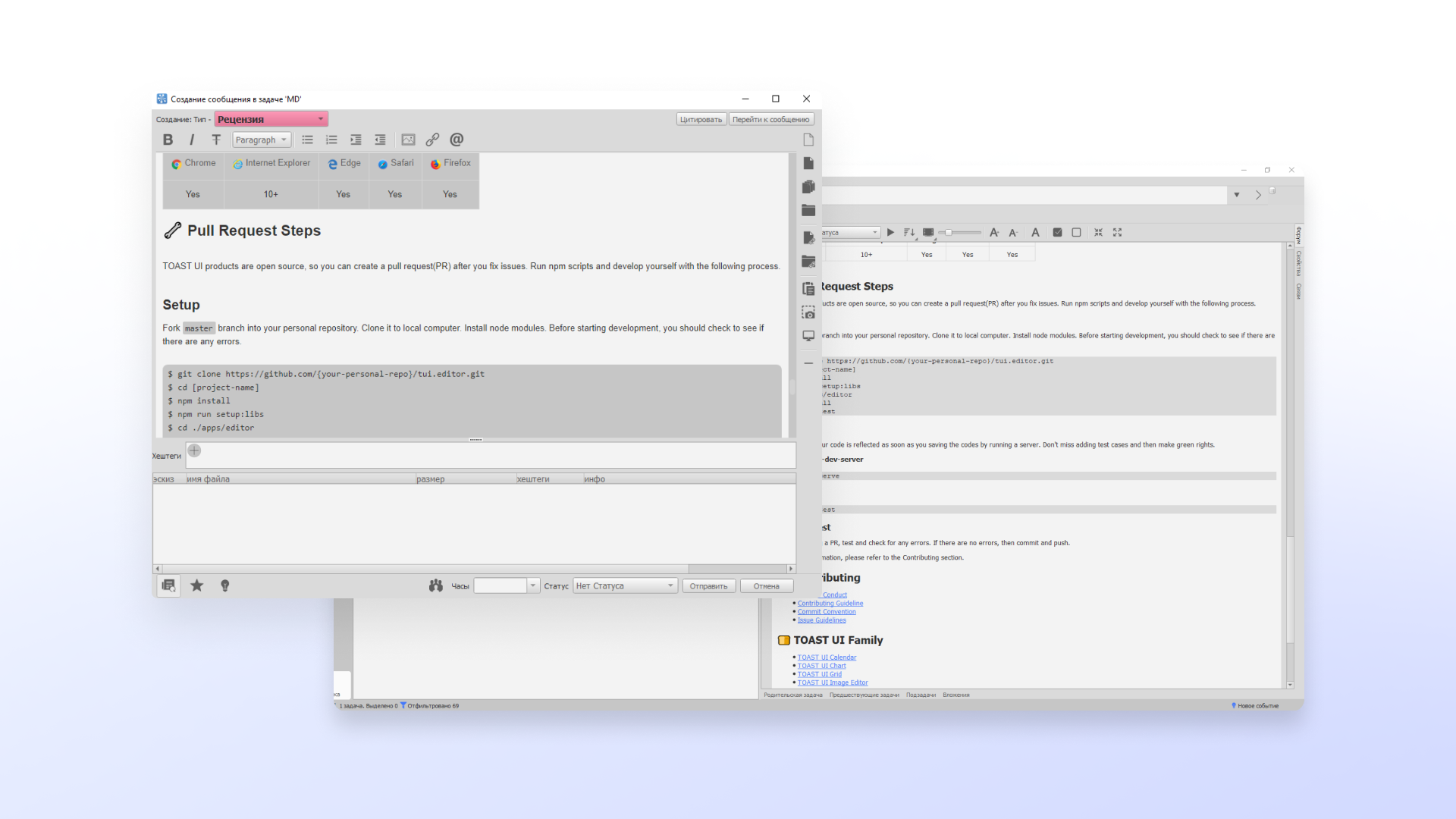Image resolution: width=1456 pixels, height=819 pixels.
Task: Click the down triangle in background address bar
Action: pos(1237,195)
